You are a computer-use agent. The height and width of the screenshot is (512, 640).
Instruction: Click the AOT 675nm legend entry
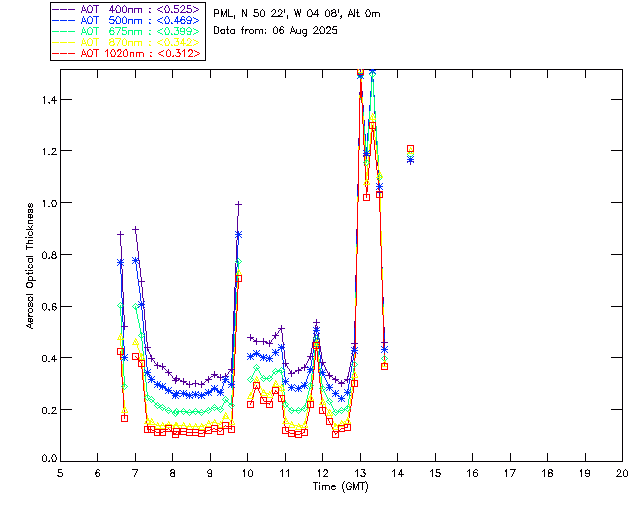[127, 31]
